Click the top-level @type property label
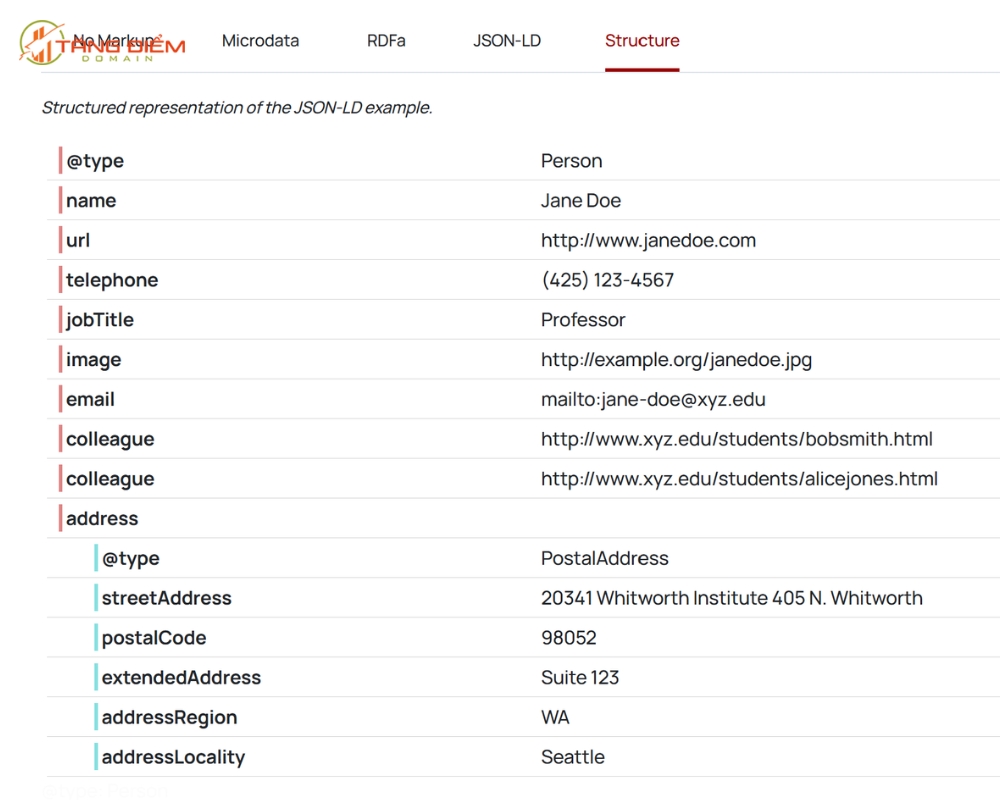This screenshot has height=800, width=1000. coord(95,161)
